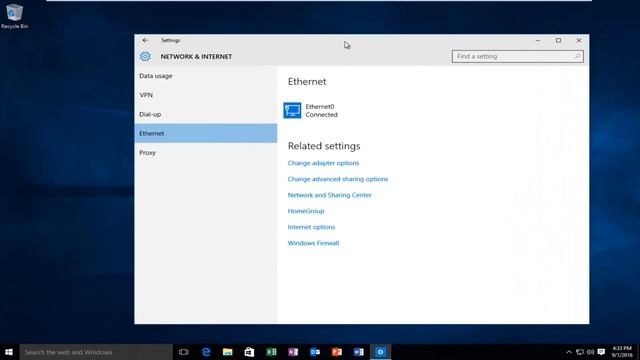Launch Outlook from the taskbar

pos(315,352)
